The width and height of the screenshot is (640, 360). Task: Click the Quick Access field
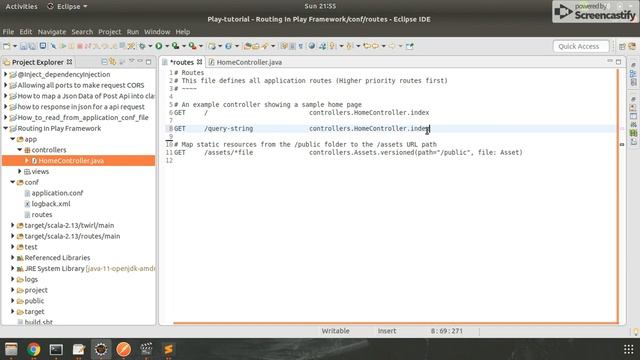click(581, 47)
